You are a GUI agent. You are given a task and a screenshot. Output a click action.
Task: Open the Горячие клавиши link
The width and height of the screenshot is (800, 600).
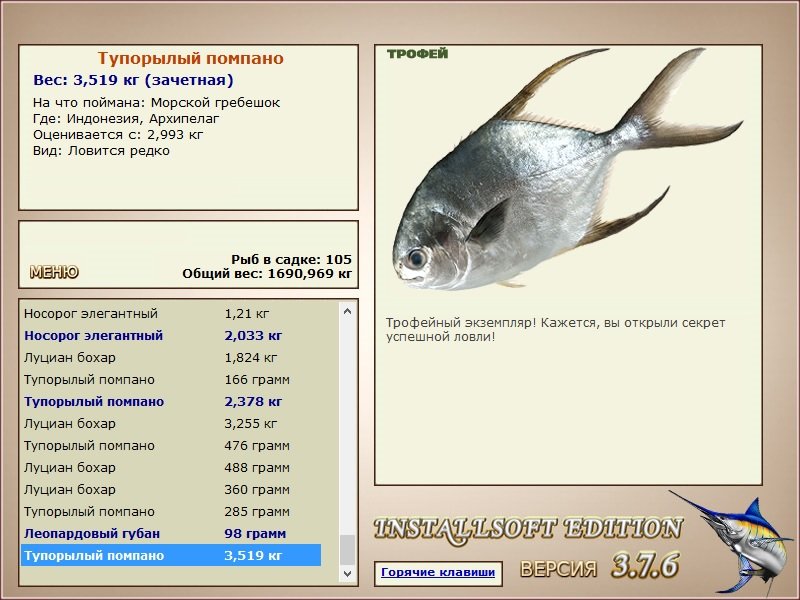(x=438, y=572)
